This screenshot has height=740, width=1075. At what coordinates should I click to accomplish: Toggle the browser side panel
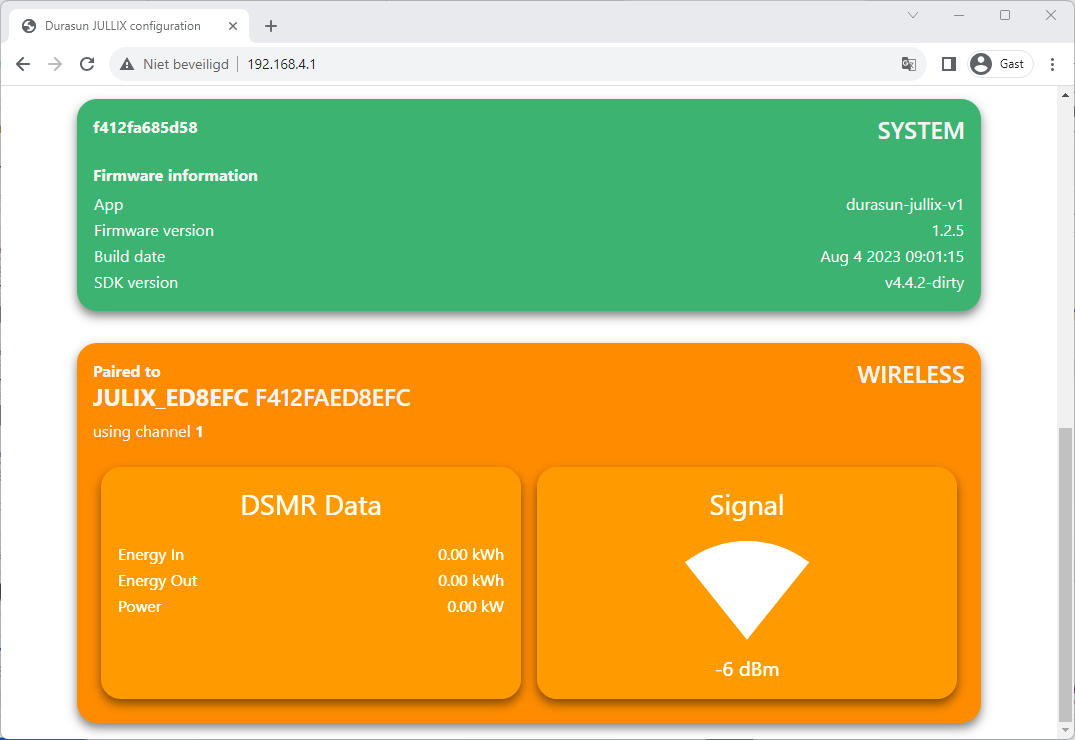949,64
